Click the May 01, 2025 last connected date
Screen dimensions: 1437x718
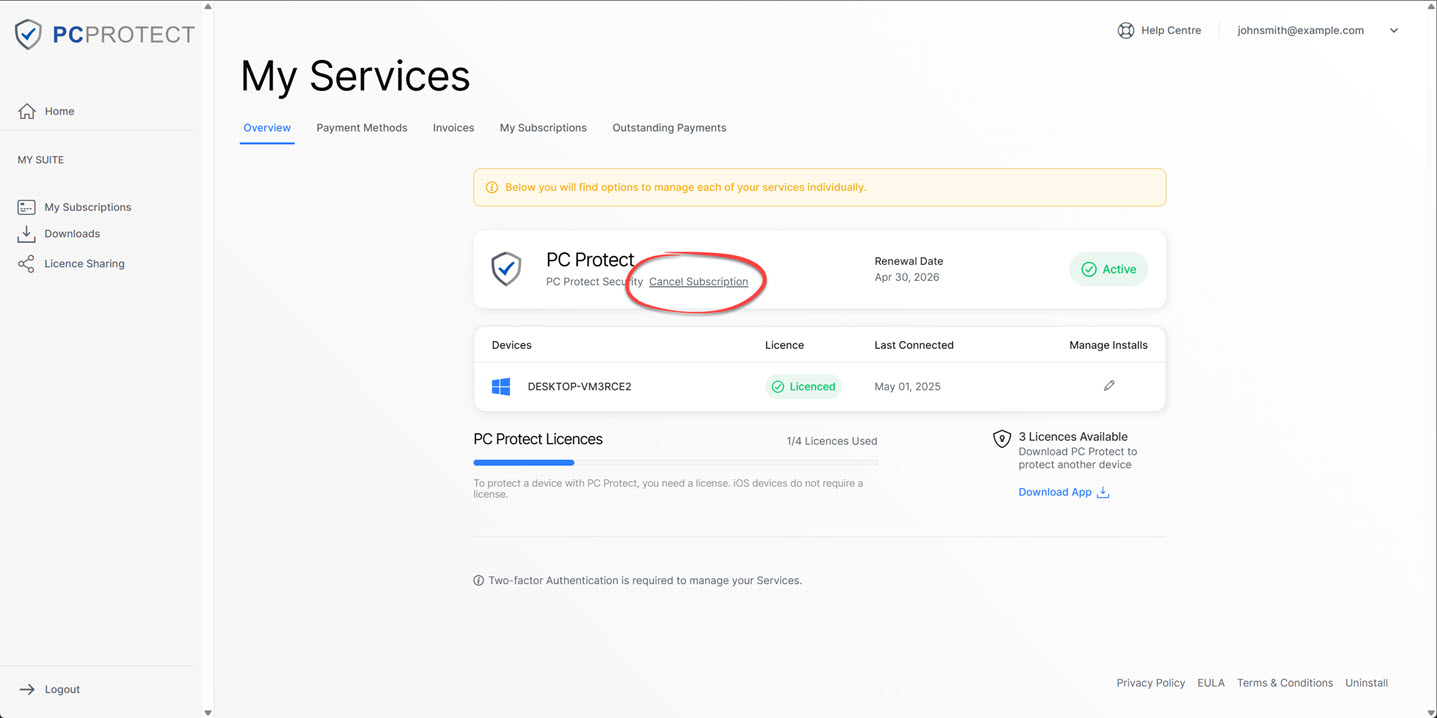coord(907,386)
